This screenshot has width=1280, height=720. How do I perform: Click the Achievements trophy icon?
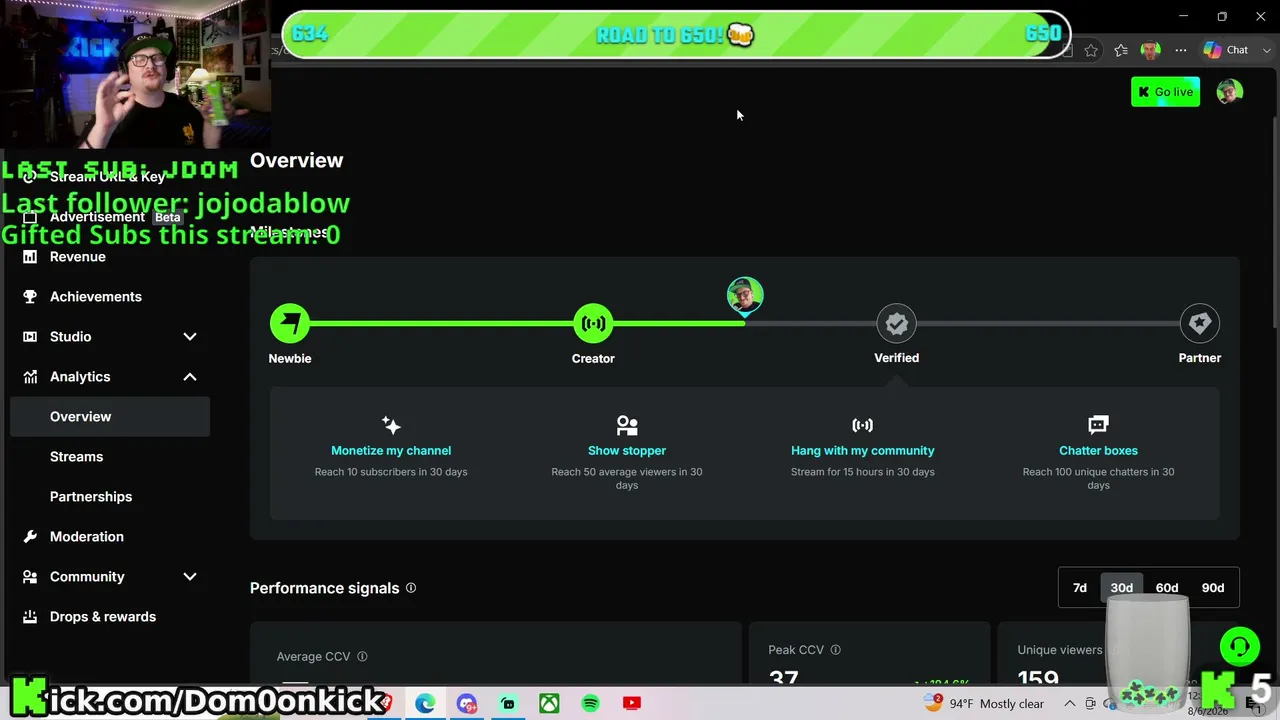pyautogui.click(x=30, y=297)
